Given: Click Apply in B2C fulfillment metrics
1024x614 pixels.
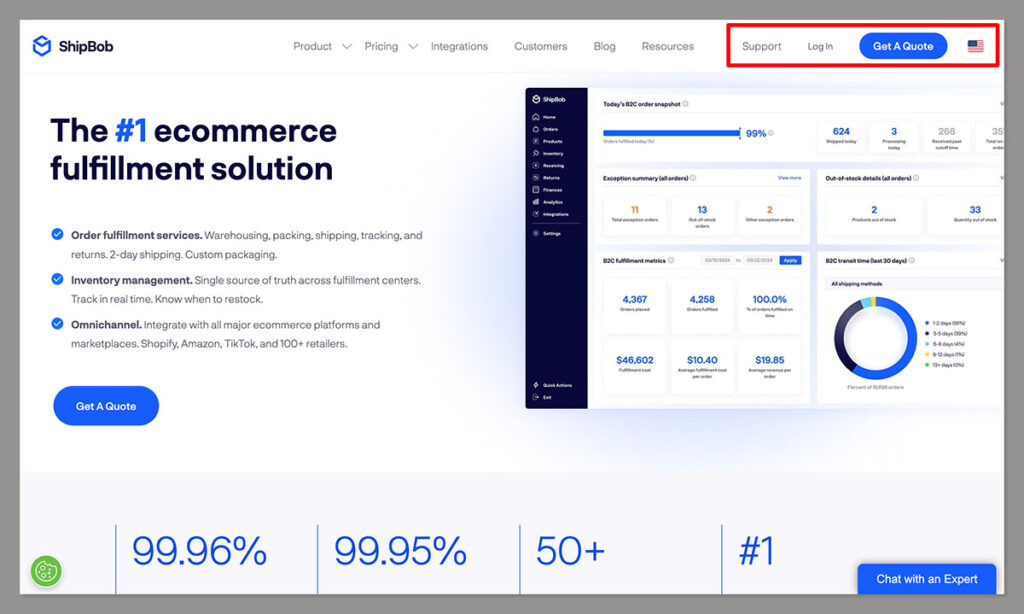Looking at the screenshot, I should click(790, 260).
